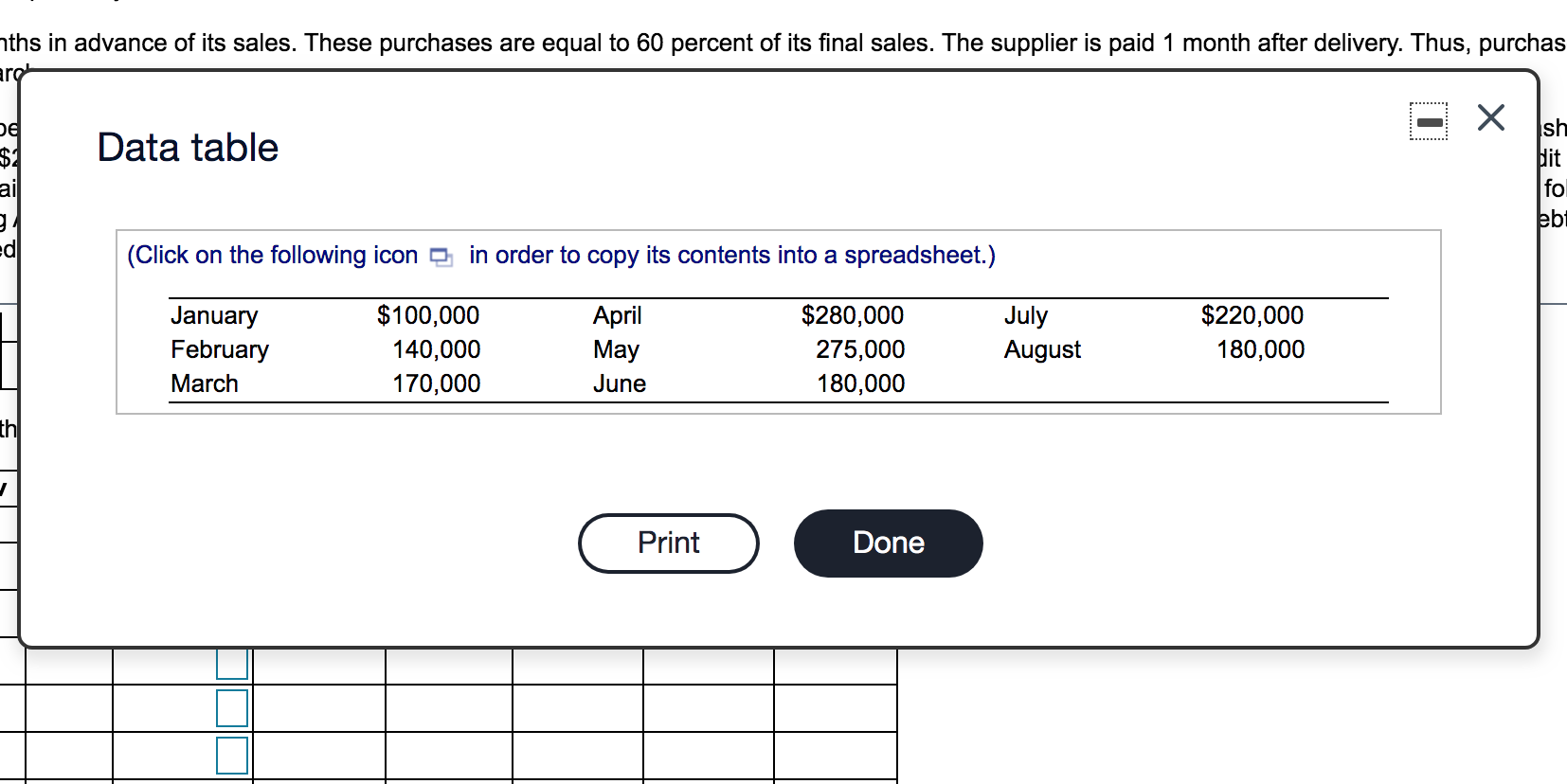
Task: Check the third checkbox in the worksheet column
Action: 233,756
